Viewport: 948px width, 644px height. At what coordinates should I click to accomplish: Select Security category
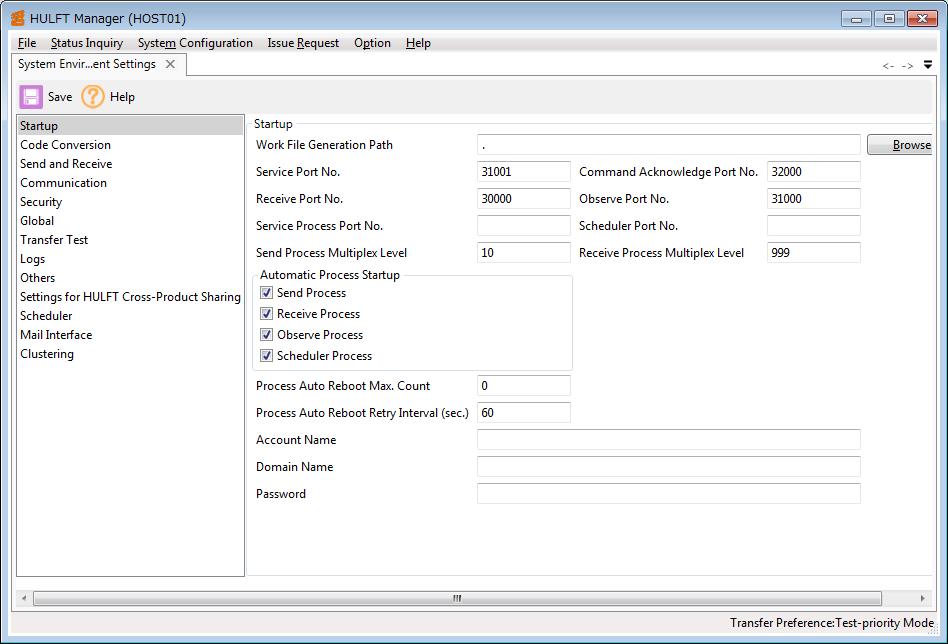click(130, 202)
